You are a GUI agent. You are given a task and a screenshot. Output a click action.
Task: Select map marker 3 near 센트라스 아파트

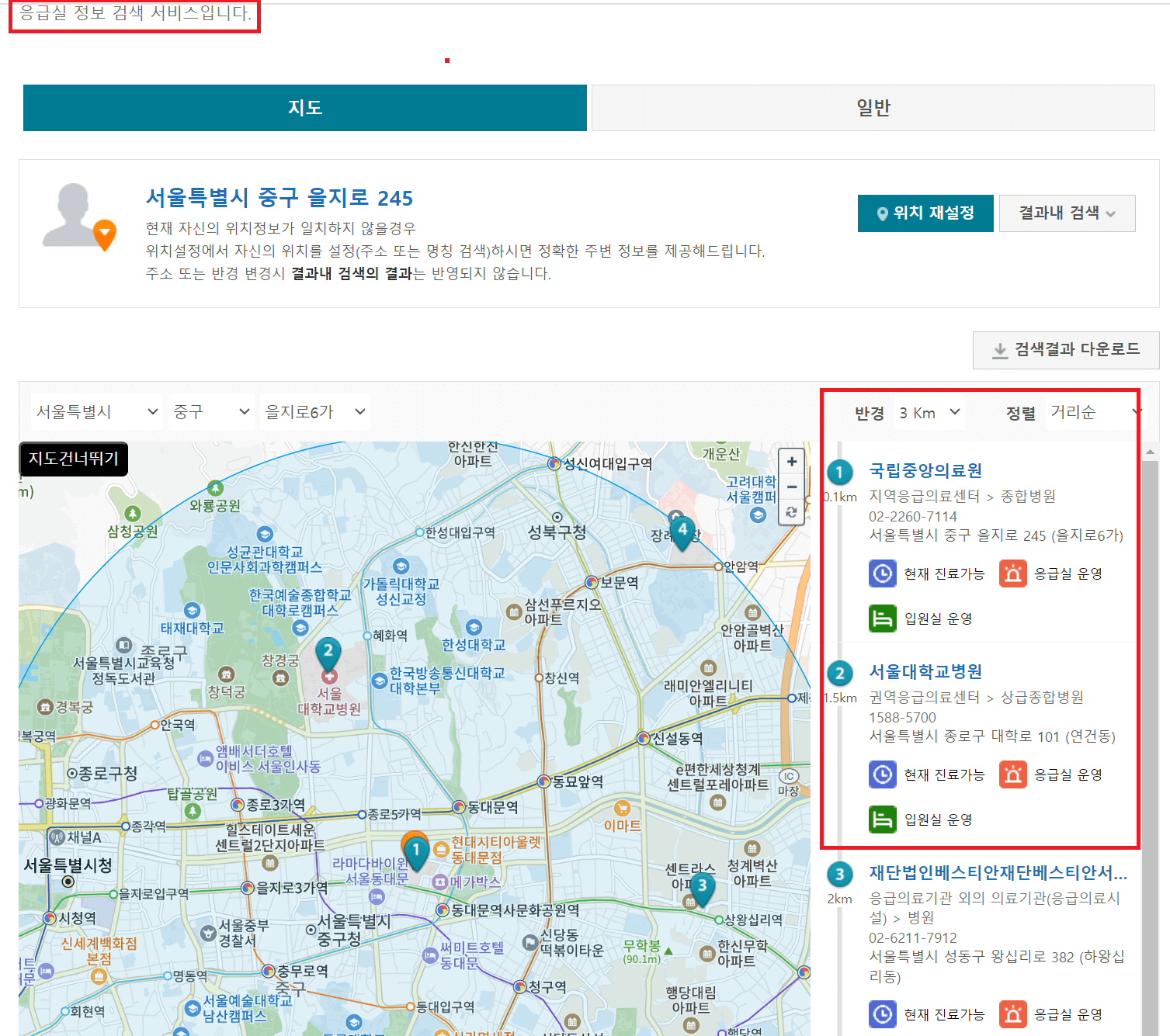pyautogui.click(x=702, y=889)
